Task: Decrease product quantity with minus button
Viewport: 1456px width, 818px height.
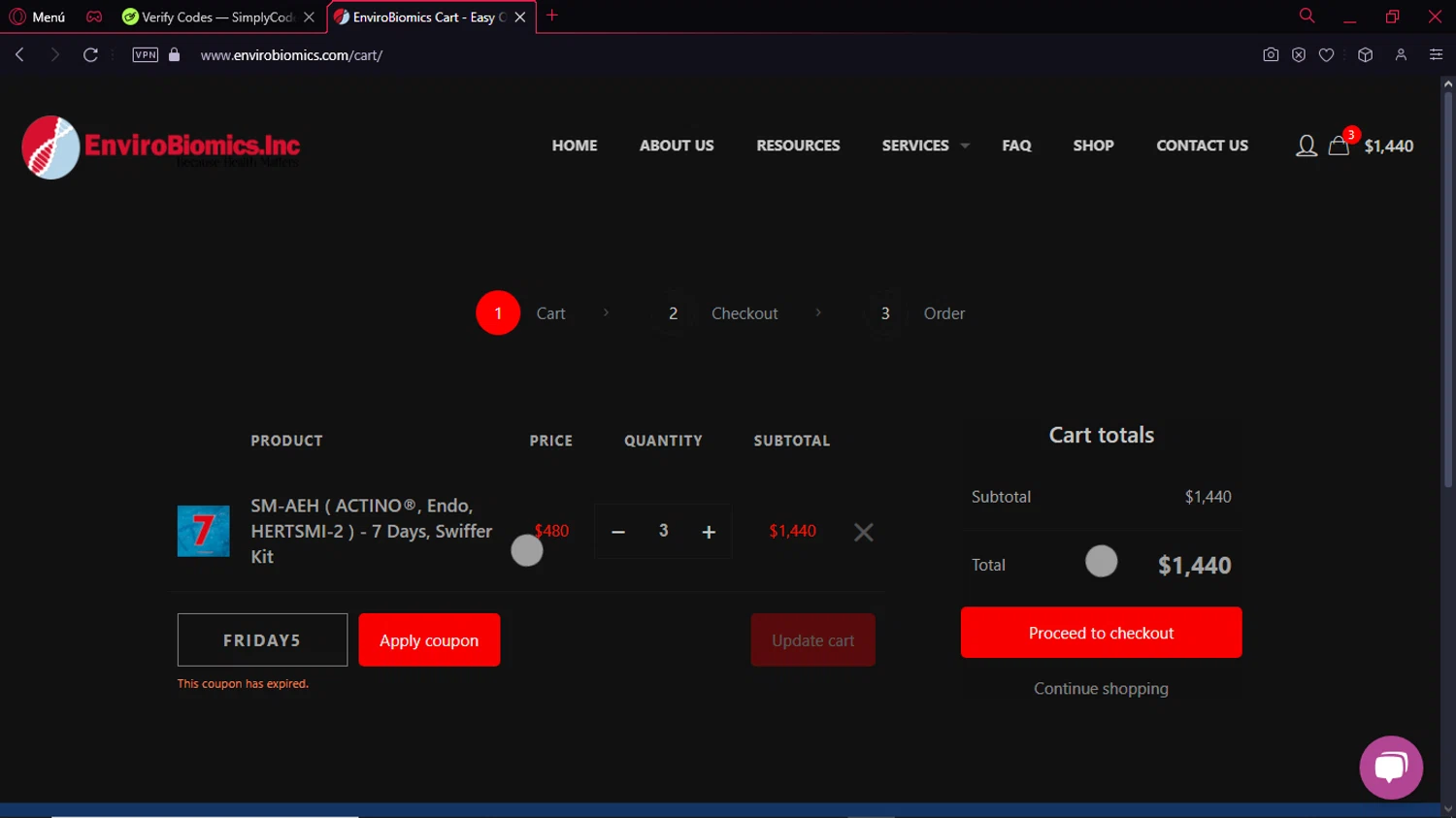Action: point(618,532)
